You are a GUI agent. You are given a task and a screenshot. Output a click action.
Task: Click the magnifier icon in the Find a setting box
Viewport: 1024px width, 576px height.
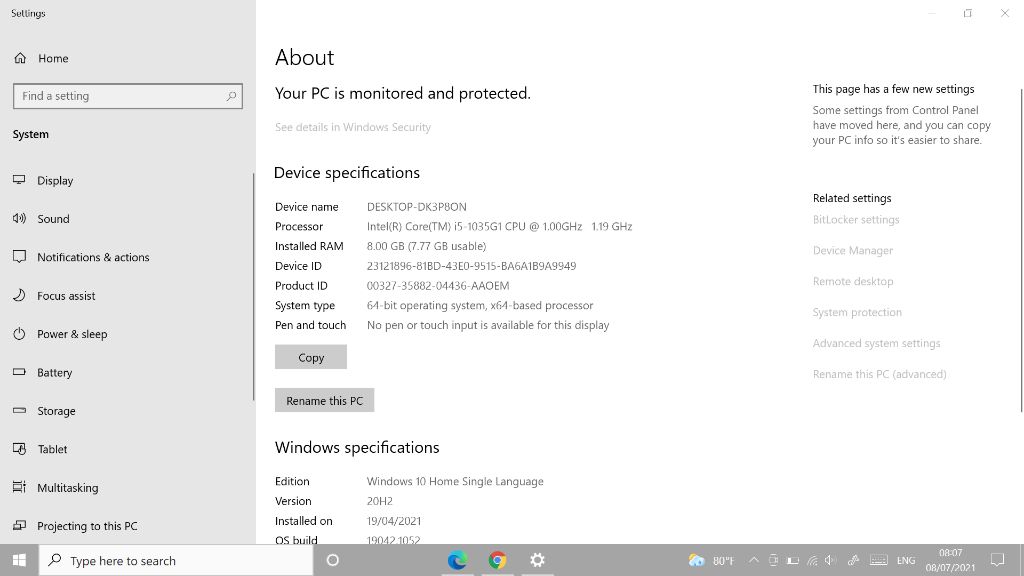(x=231, y=96)
